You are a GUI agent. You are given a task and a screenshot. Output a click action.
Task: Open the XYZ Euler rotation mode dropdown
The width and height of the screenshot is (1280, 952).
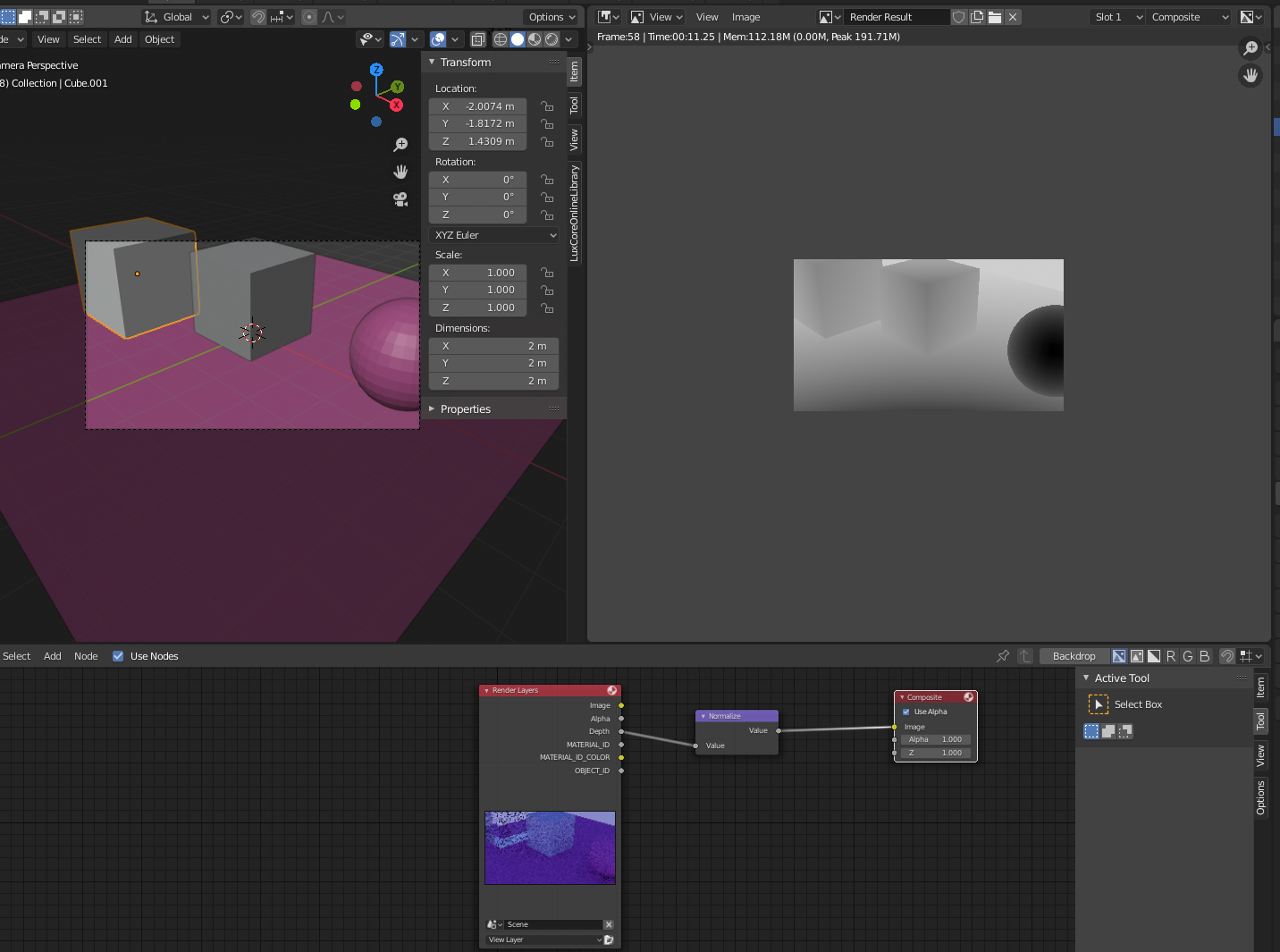tap(494, 235)
